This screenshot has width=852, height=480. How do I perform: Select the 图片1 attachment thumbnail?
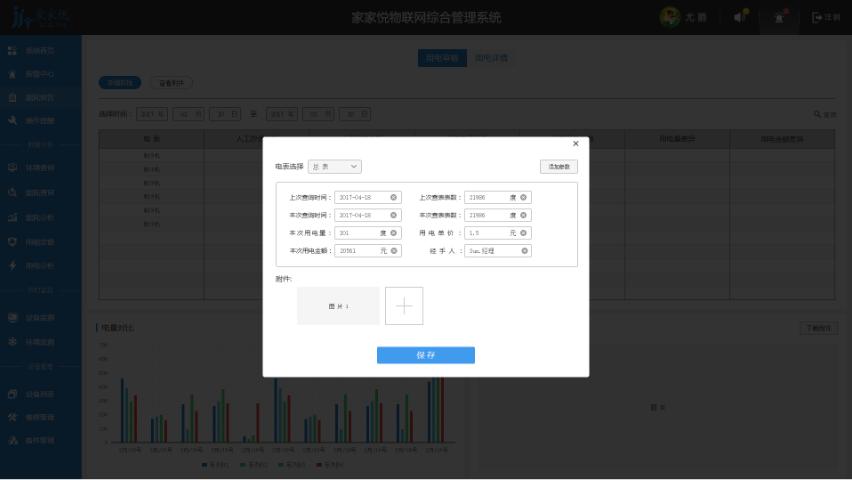click(338, 306)
